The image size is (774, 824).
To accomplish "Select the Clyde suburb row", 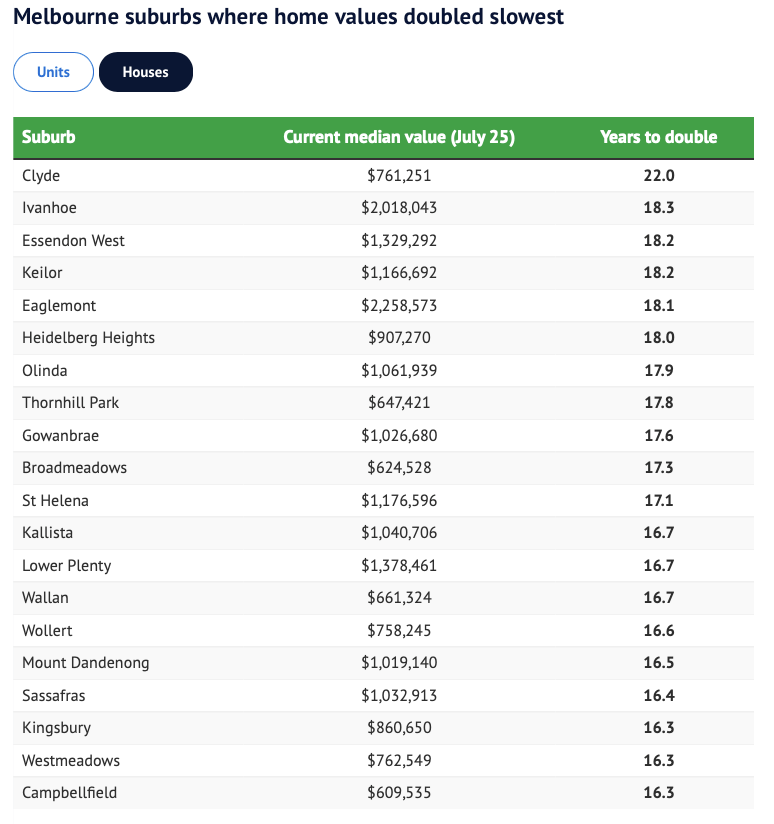I will (x=41, y=175).
